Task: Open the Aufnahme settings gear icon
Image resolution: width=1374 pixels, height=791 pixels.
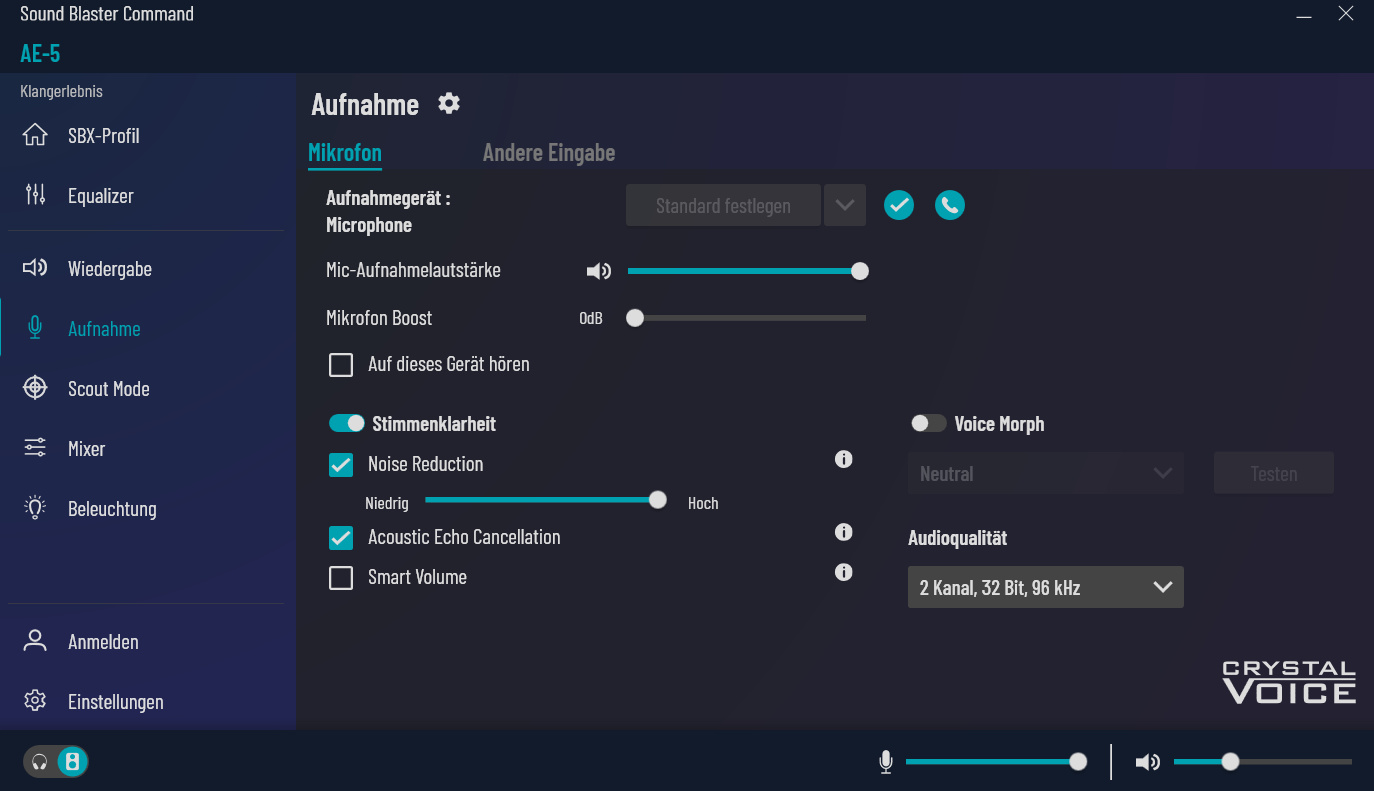Action: pos(449,103)
